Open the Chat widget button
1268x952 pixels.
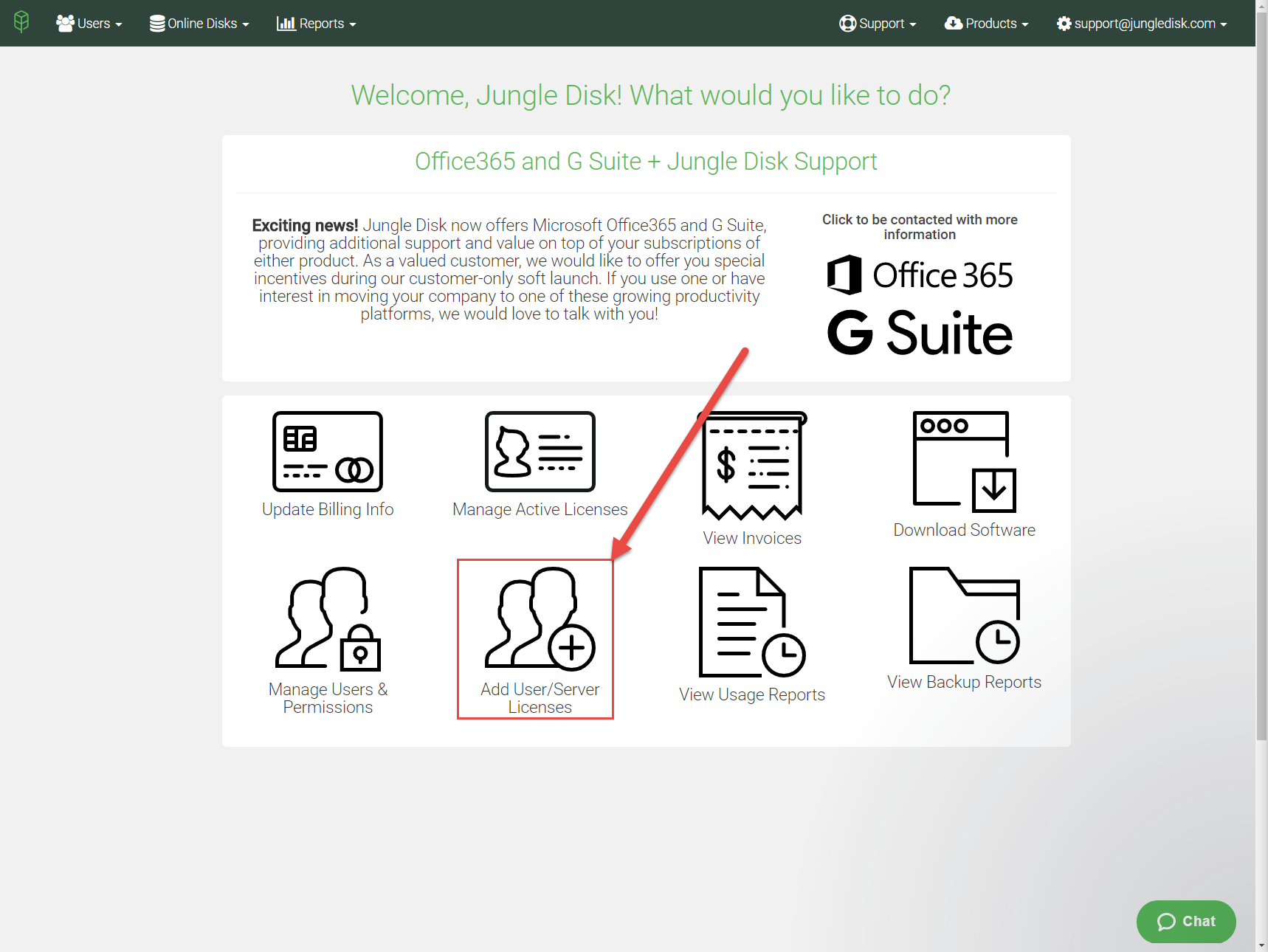[x=1186, y=921]
